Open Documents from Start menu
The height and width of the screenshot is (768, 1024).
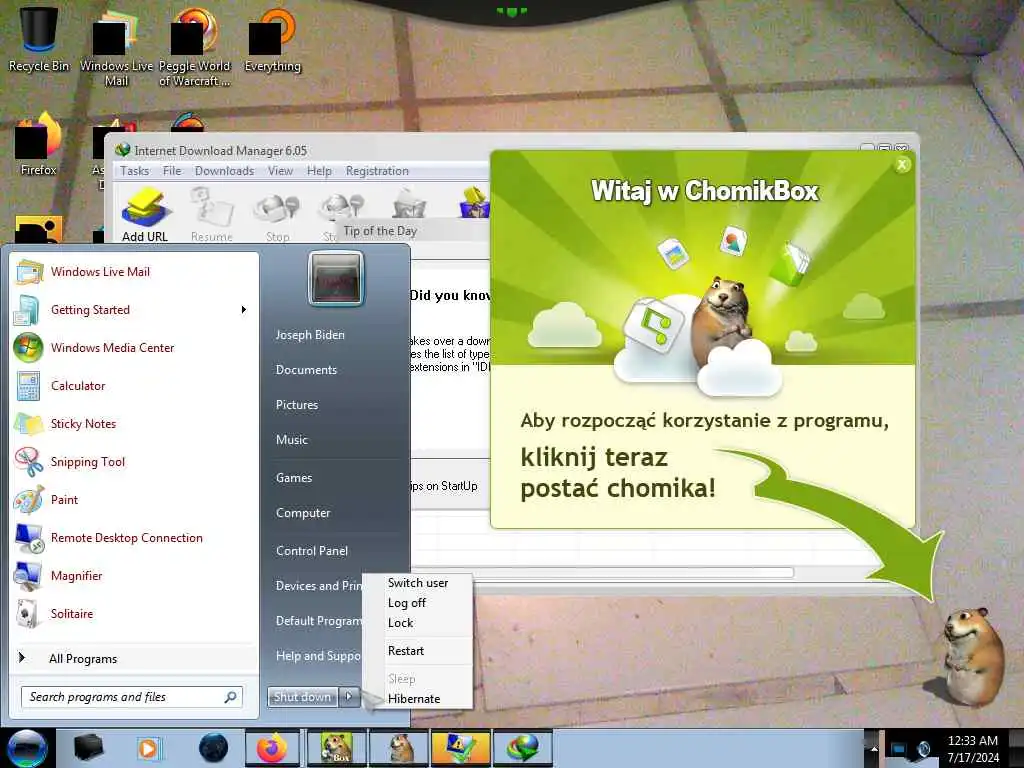pos(306,370)
